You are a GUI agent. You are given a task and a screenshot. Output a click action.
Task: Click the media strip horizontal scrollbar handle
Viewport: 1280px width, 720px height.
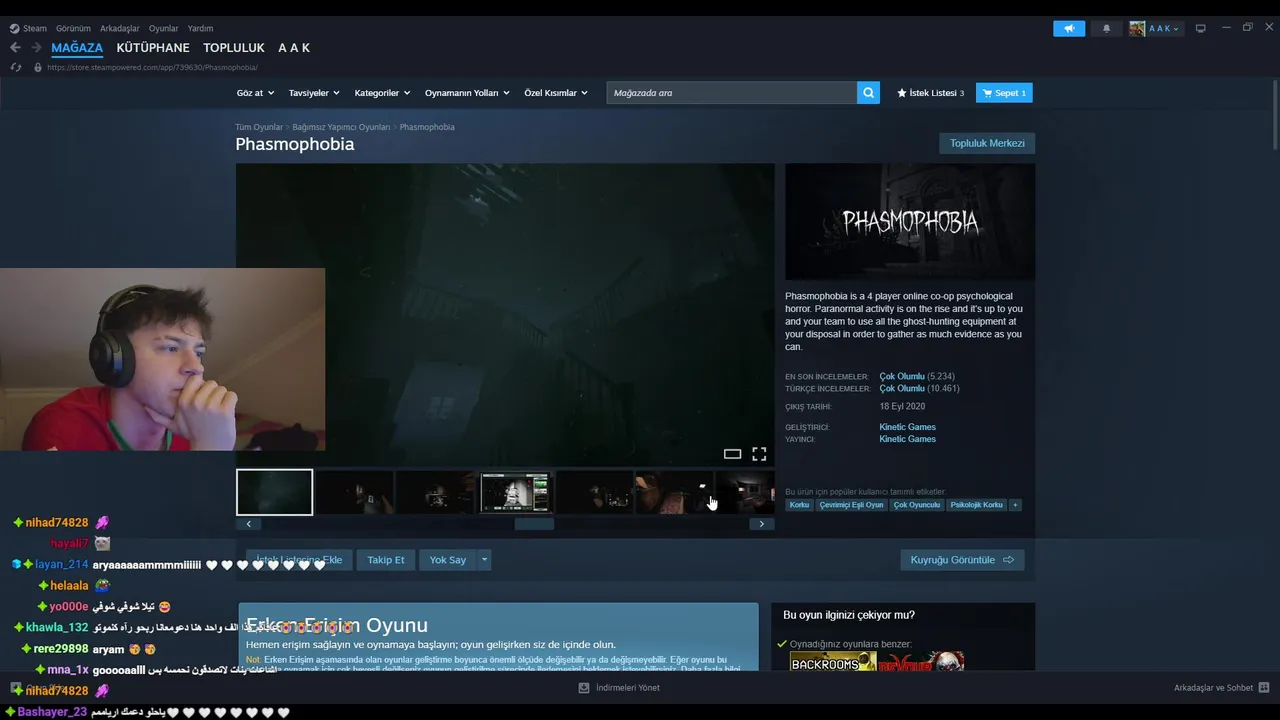pos(534,524)
